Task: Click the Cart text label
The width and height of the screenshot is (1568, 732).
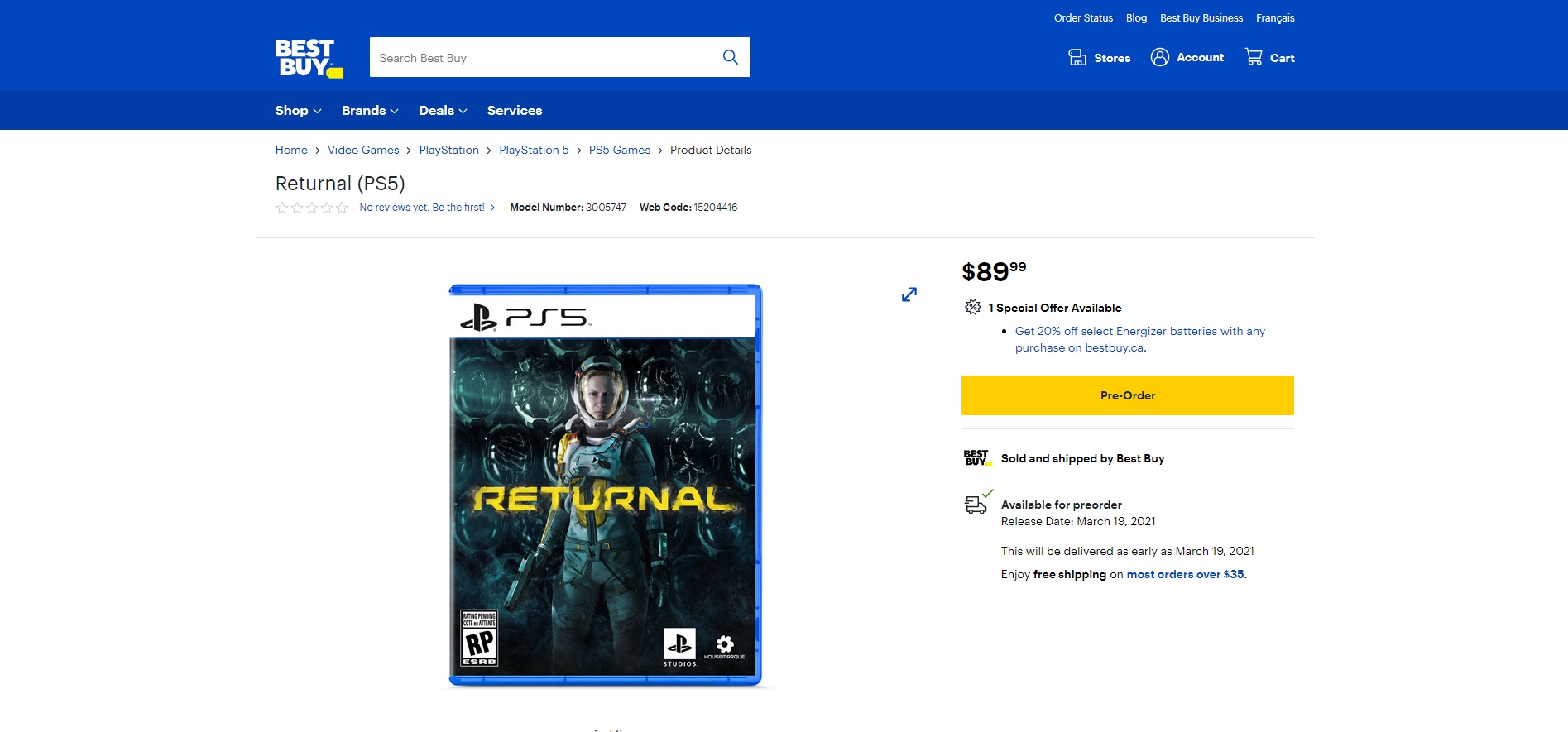Action: click(x=1283, y=58)
